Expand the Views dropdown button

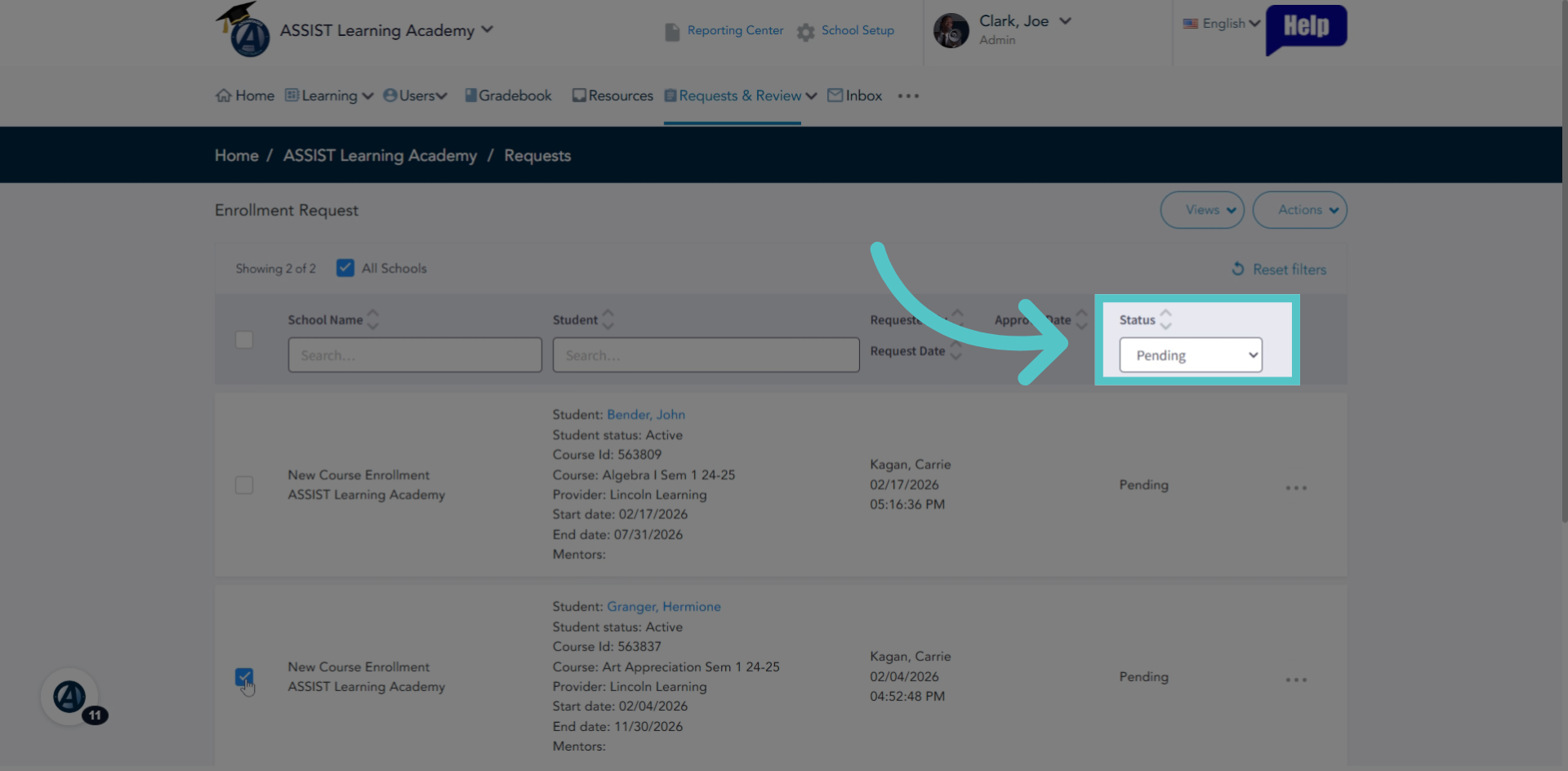click(1202, 210)
